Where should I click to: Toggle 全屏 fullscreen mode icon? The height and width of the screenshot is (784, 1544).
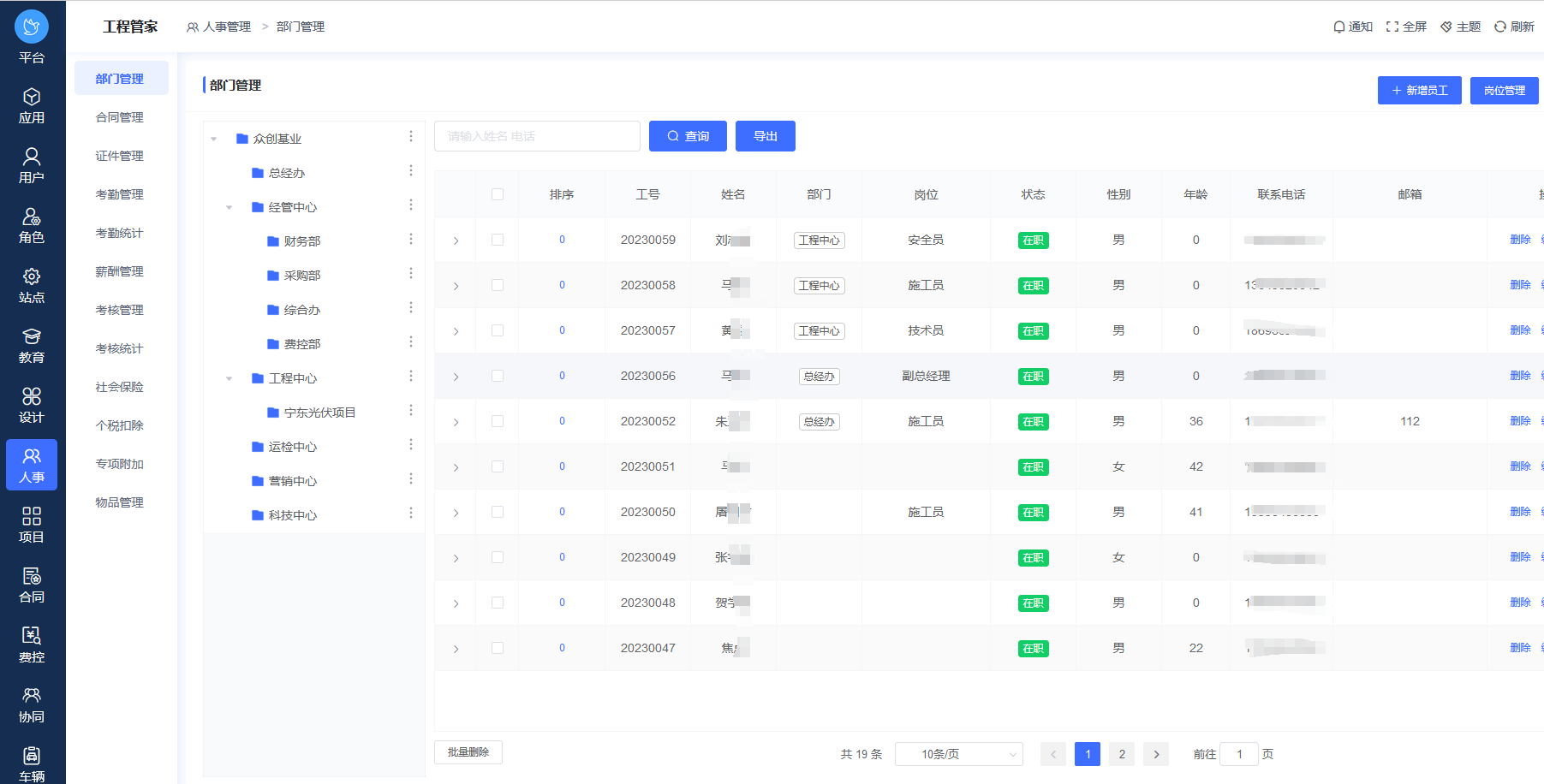coord(1392,27)
